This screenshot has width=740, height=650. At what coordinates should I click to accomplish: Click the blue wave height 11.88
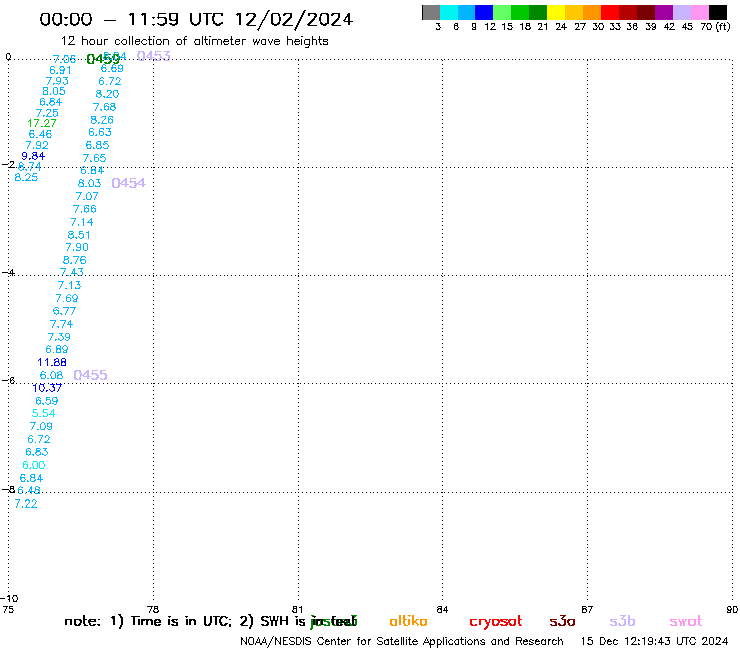[52, 363]
